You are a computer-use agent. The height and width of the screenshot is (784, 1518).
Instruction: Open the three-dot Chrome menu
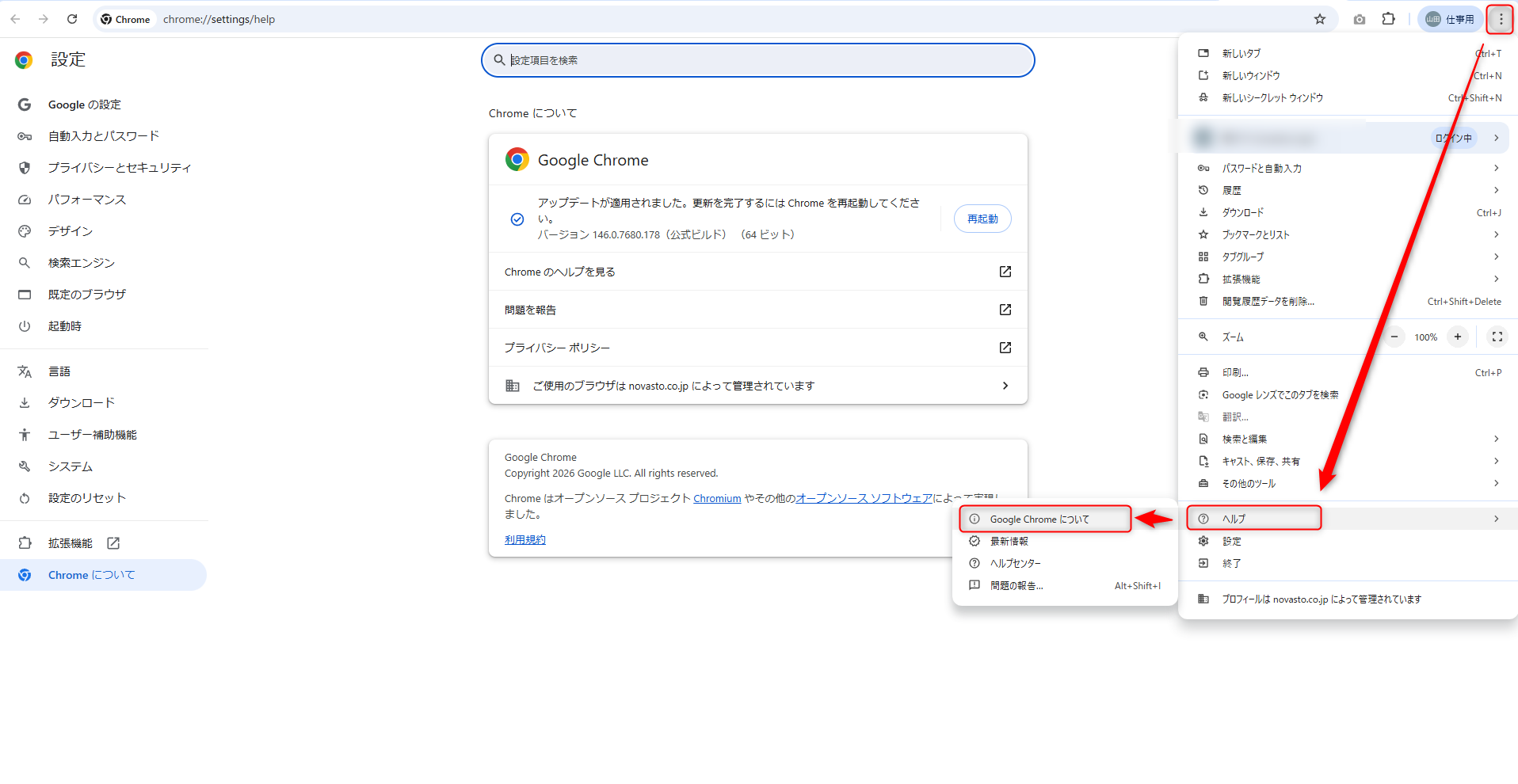[x=1501, y=19]
